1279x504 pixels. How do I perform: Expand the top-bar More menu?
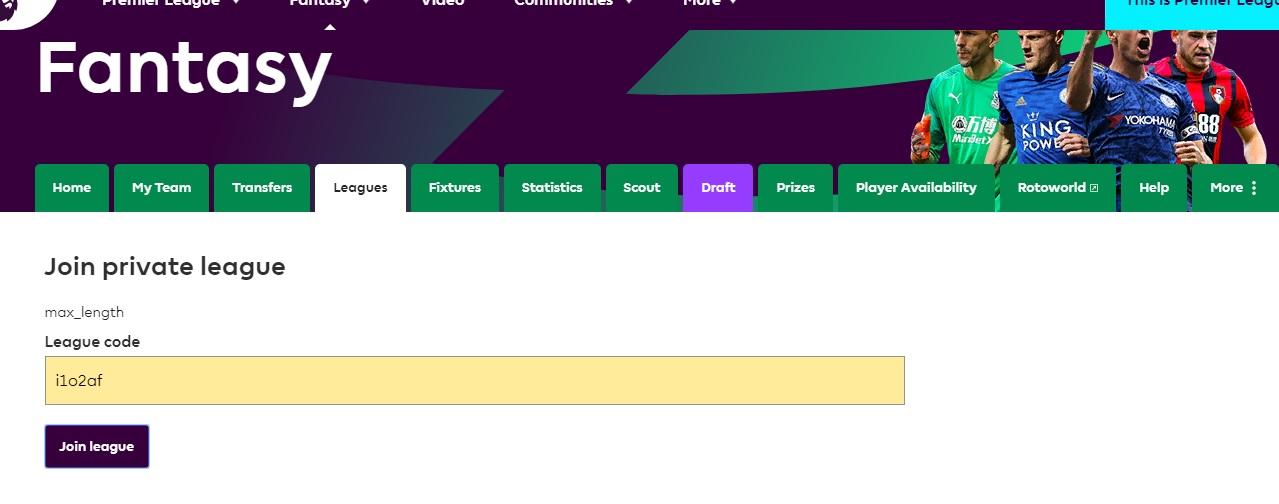point(710,3)
